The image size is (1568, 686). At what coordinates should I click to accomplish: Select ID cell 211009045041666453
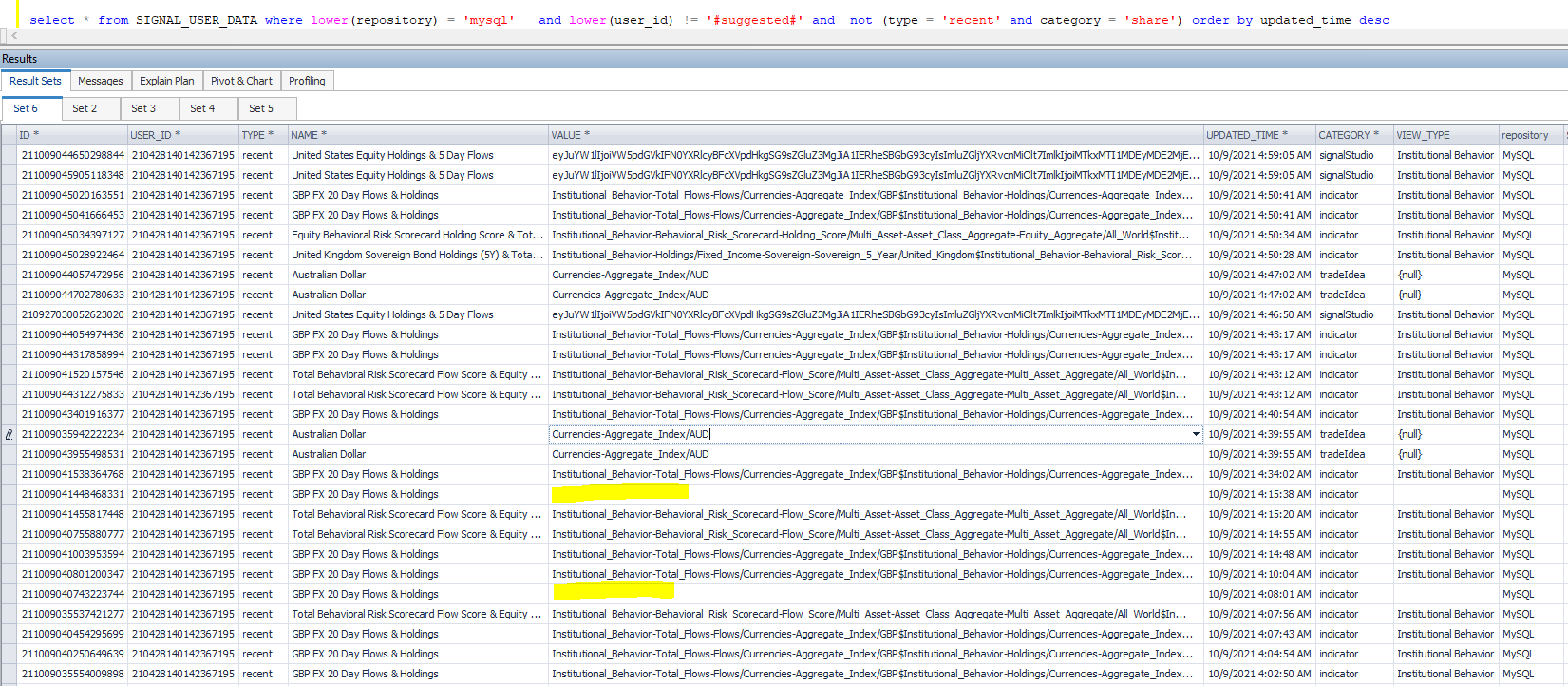73,215
